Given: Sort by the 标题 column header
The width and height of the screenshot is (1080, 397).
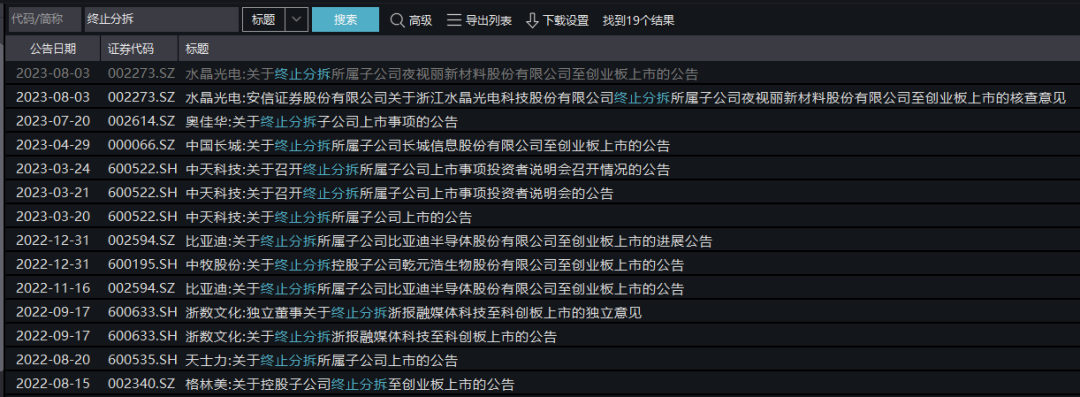Looking at the screenshot, I should (198, 49).
